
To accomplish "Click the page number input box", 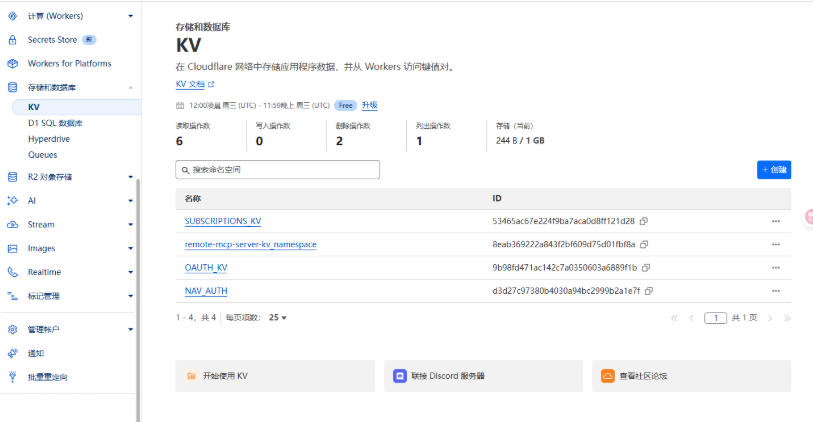I will (x=715, y=318).
